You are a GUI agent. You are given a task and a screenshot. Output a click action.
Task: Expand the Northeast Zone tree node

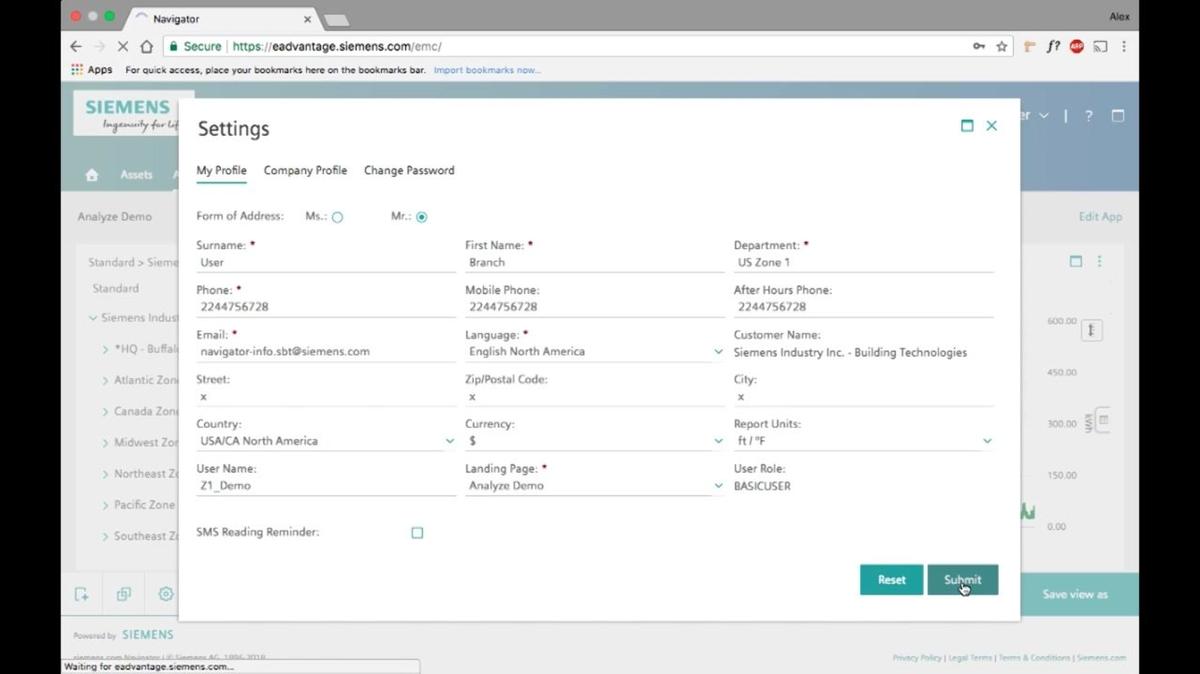coord(105,474)
